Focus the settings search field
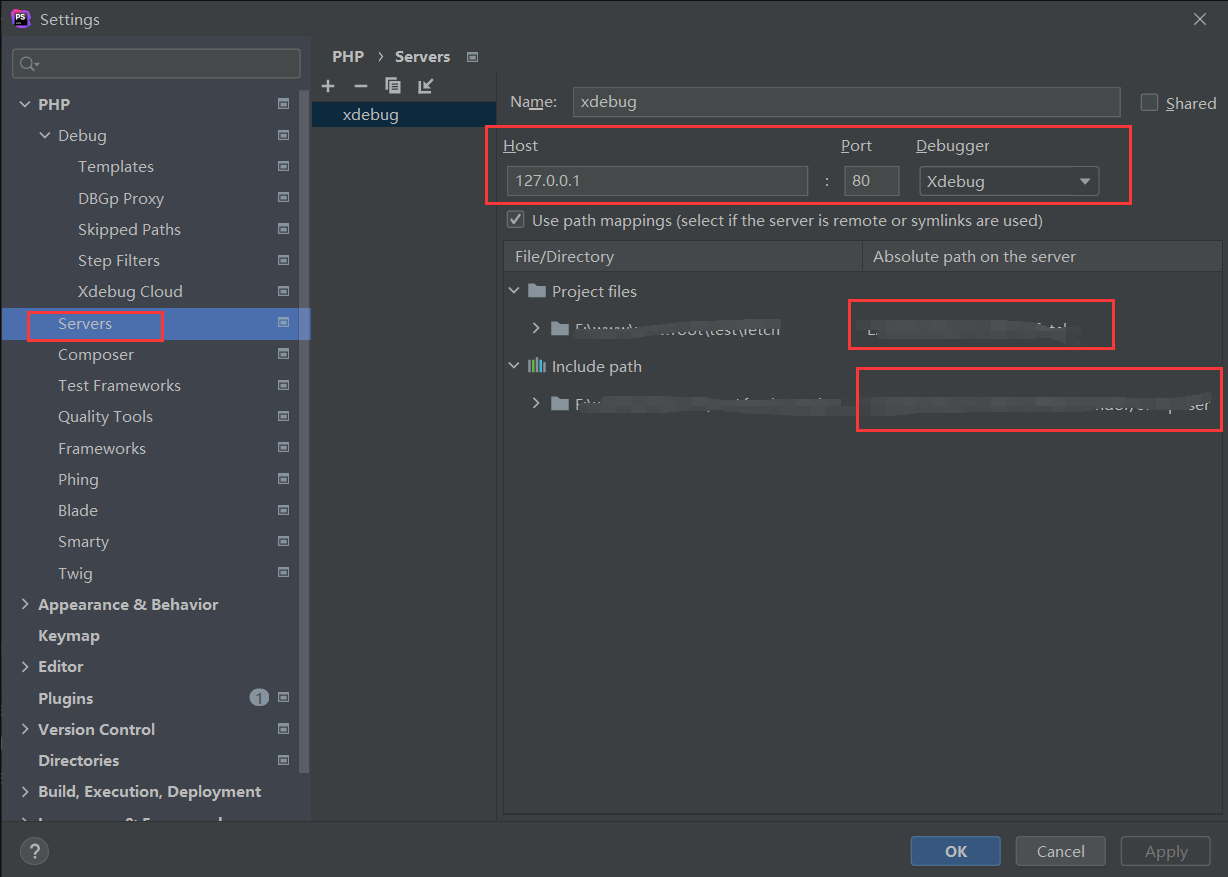 coord(156,63)
